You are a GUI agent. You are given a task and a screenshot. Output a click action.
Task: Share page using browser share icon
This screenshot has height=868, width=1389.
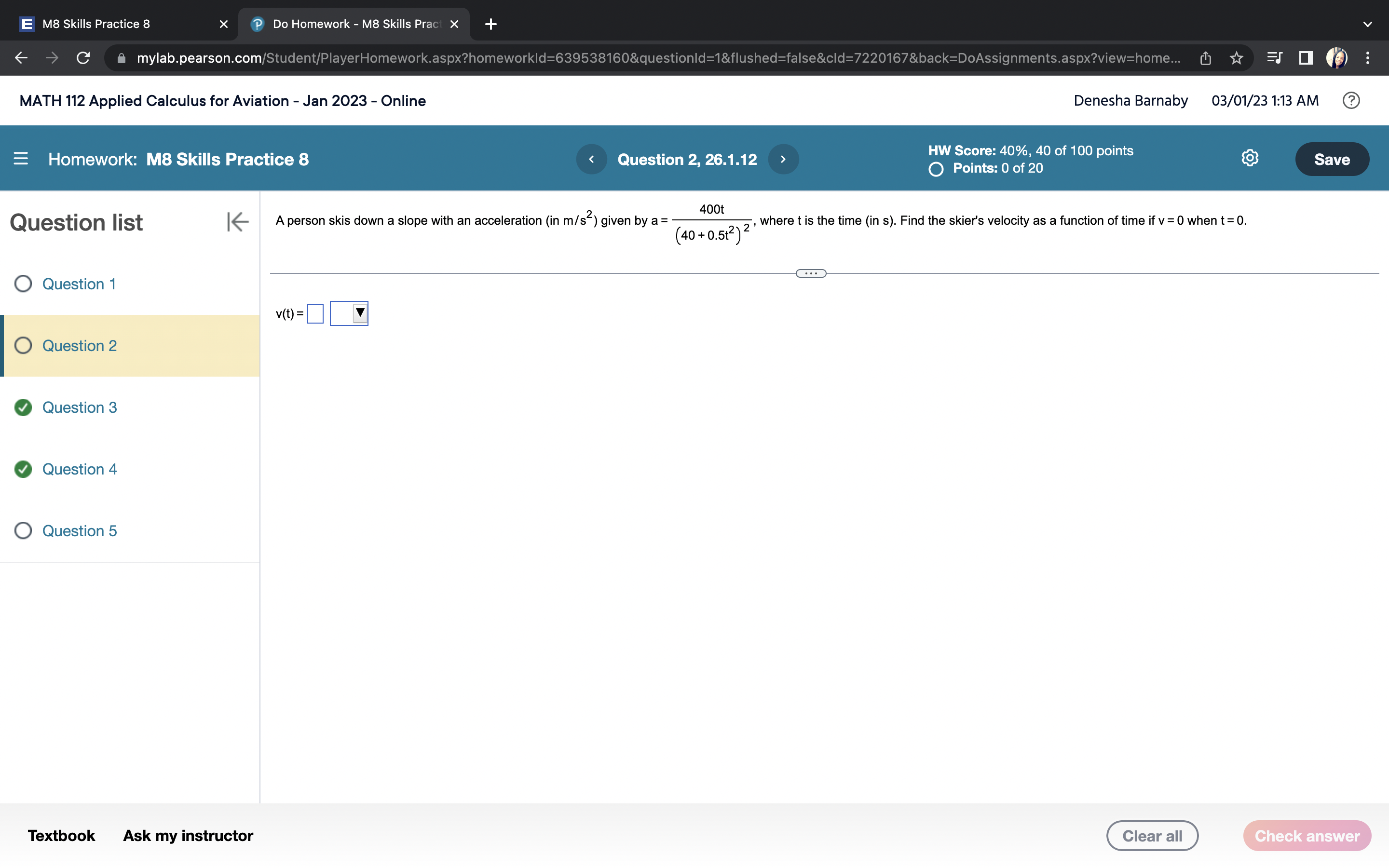coord(1205,58)
